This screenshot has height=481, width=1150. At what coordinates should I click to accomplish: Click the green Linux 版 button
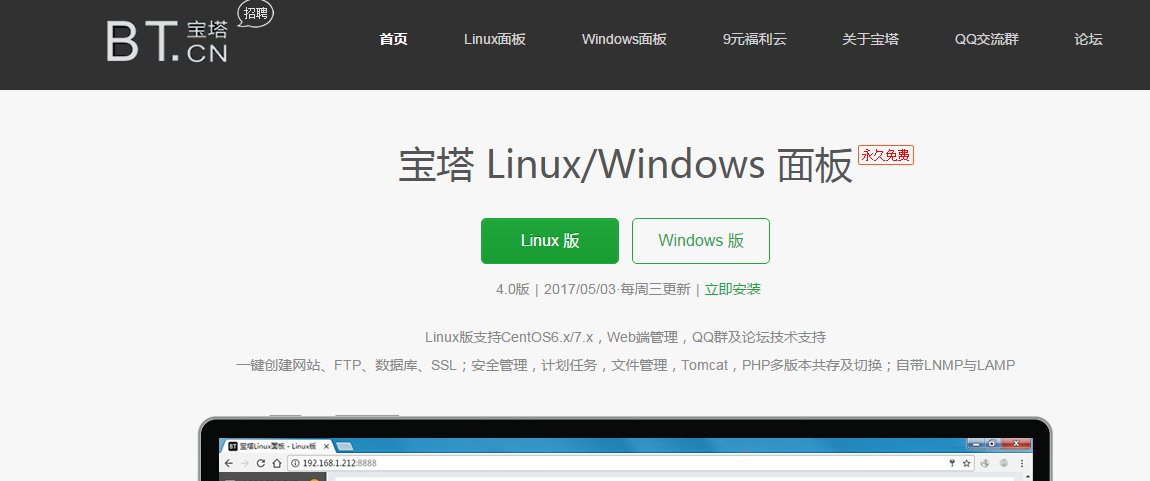pos(550,240)
